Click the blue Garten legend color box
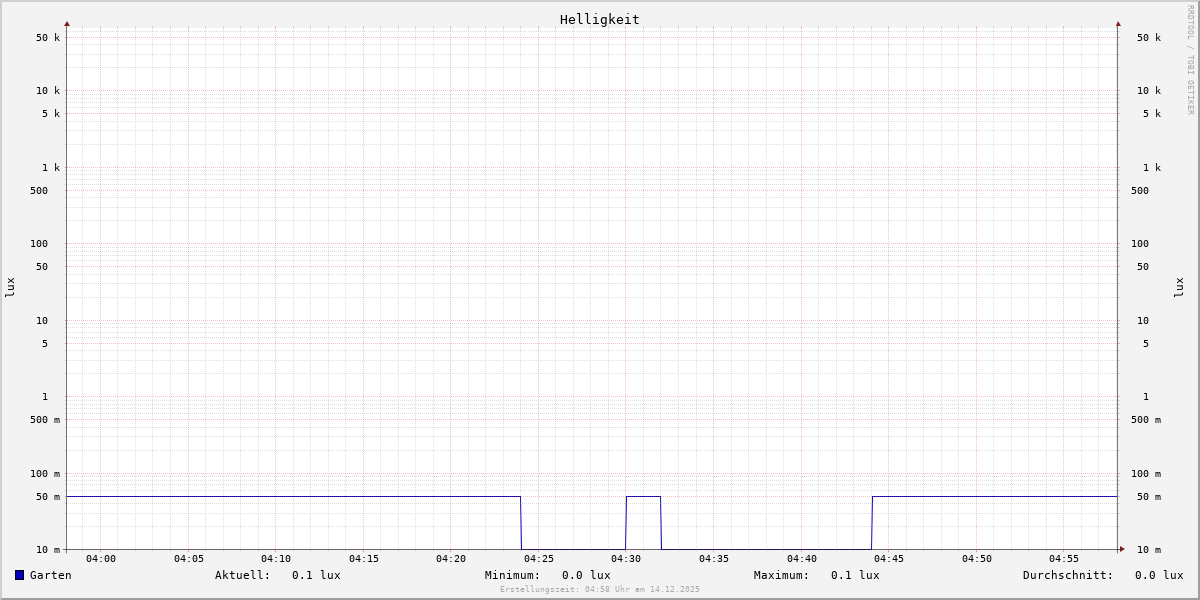The image size is (1200, 600). point(19,575)
